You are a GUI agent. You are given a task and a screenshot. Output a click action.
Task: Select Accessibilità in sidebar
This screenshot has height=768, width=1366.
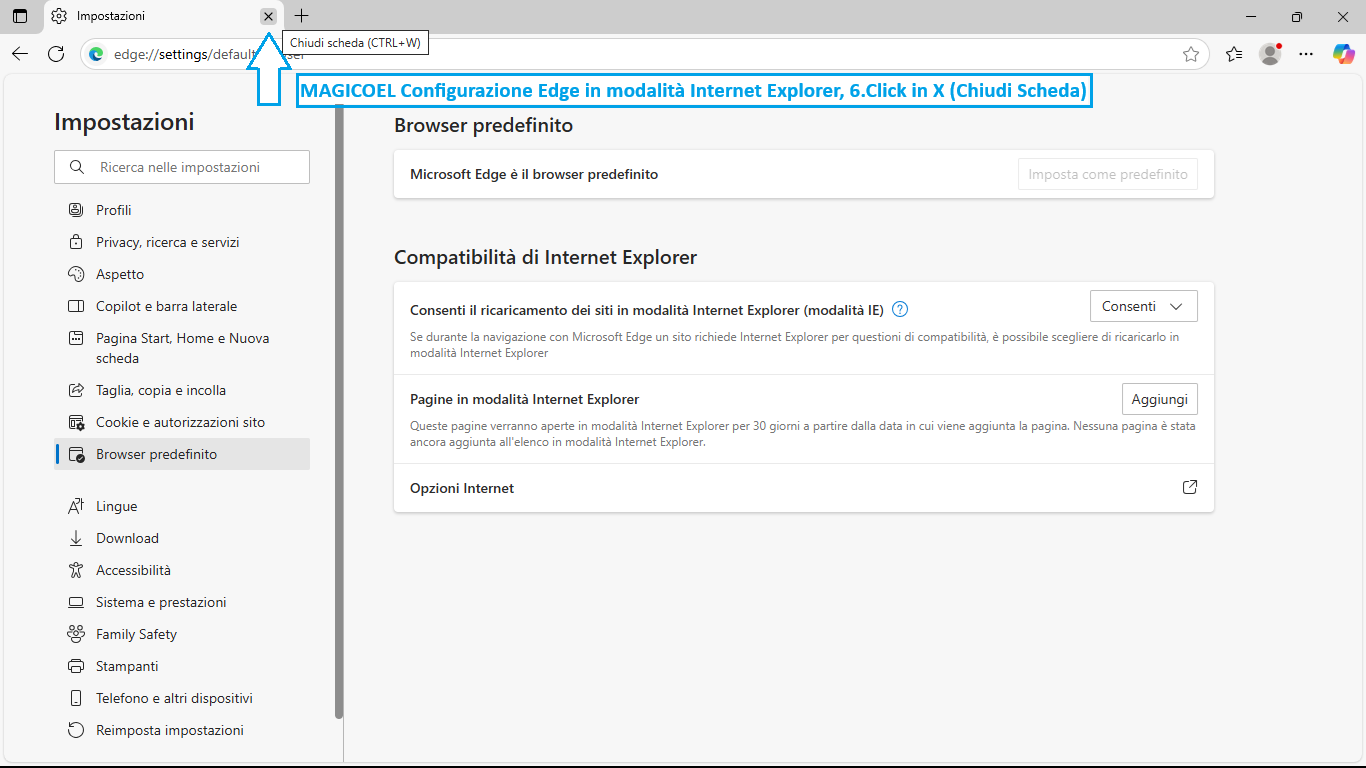182,570
